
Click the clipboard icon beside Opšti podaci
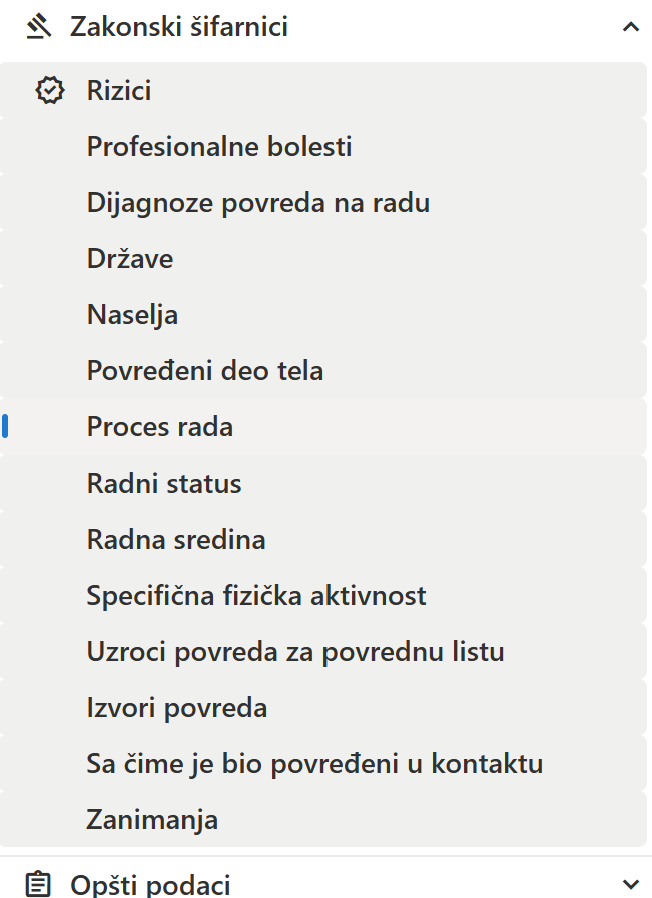(39, 884)
